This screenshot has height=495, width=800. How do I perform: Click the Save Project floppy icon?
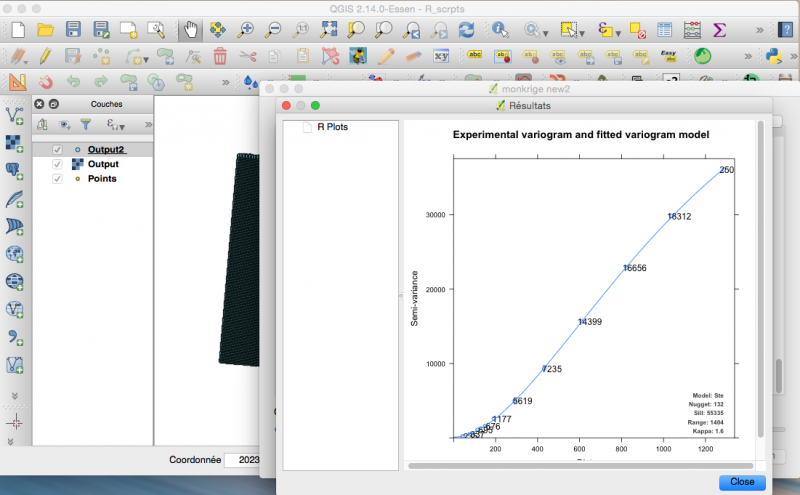(73, 29)
